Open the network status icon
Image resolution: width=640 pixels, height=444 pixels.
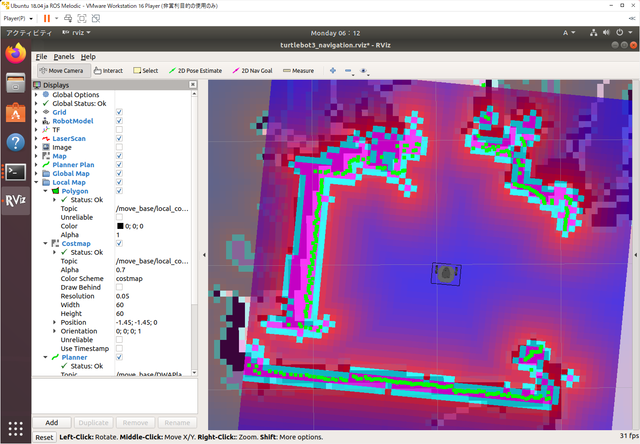[593, 33]
